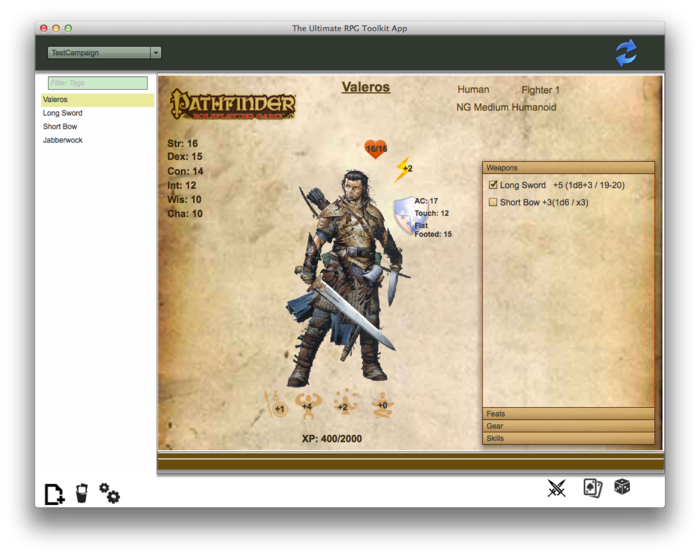Click the Touch: 12 value
The image size is (700, 556).
pyautogui.click(x=431, y=213)
